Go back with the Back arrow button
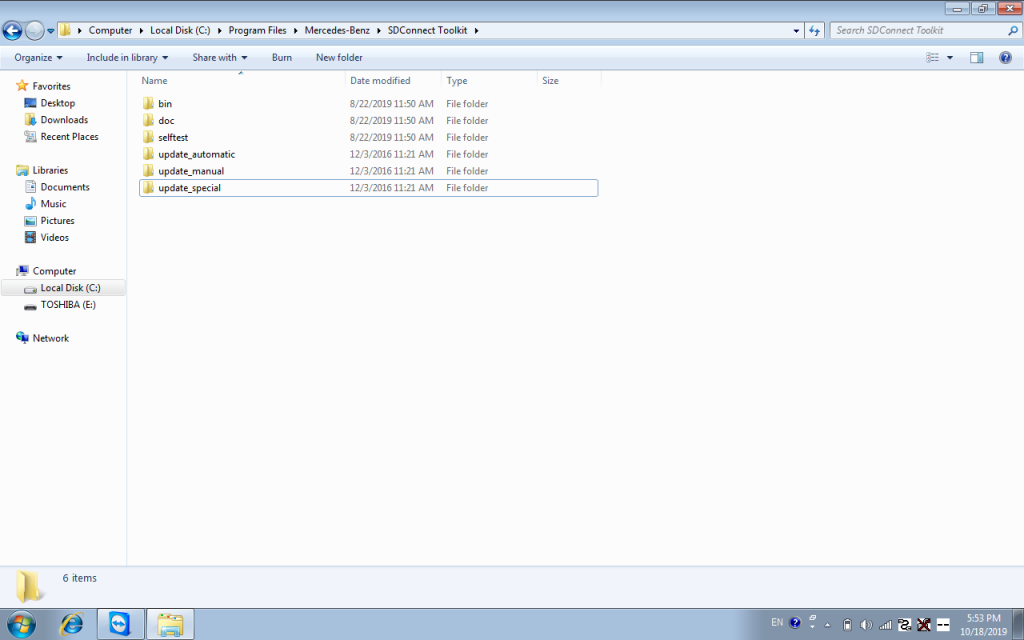Viewport: 1024px width, 640px height. (12, 30)
